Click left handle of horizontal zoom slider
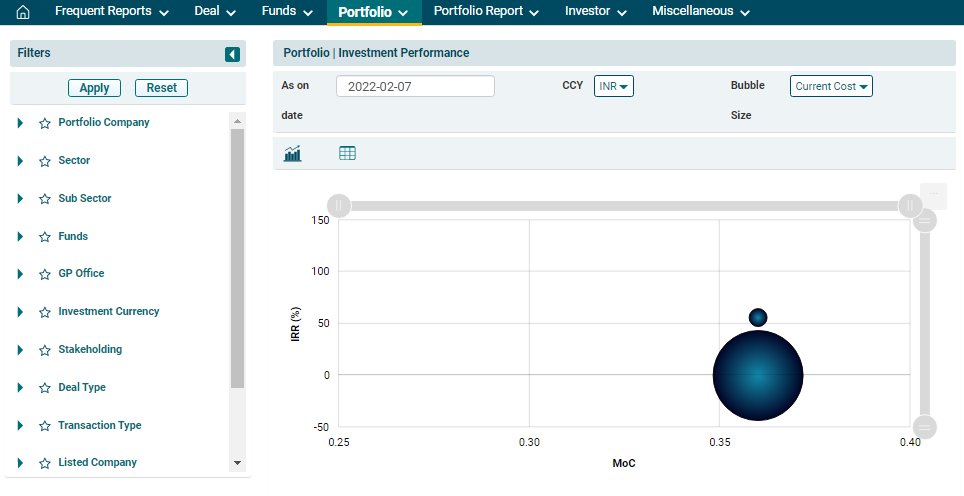Image resolution: width=964 pixels, height=496 pixels. (x=339, y=206)
